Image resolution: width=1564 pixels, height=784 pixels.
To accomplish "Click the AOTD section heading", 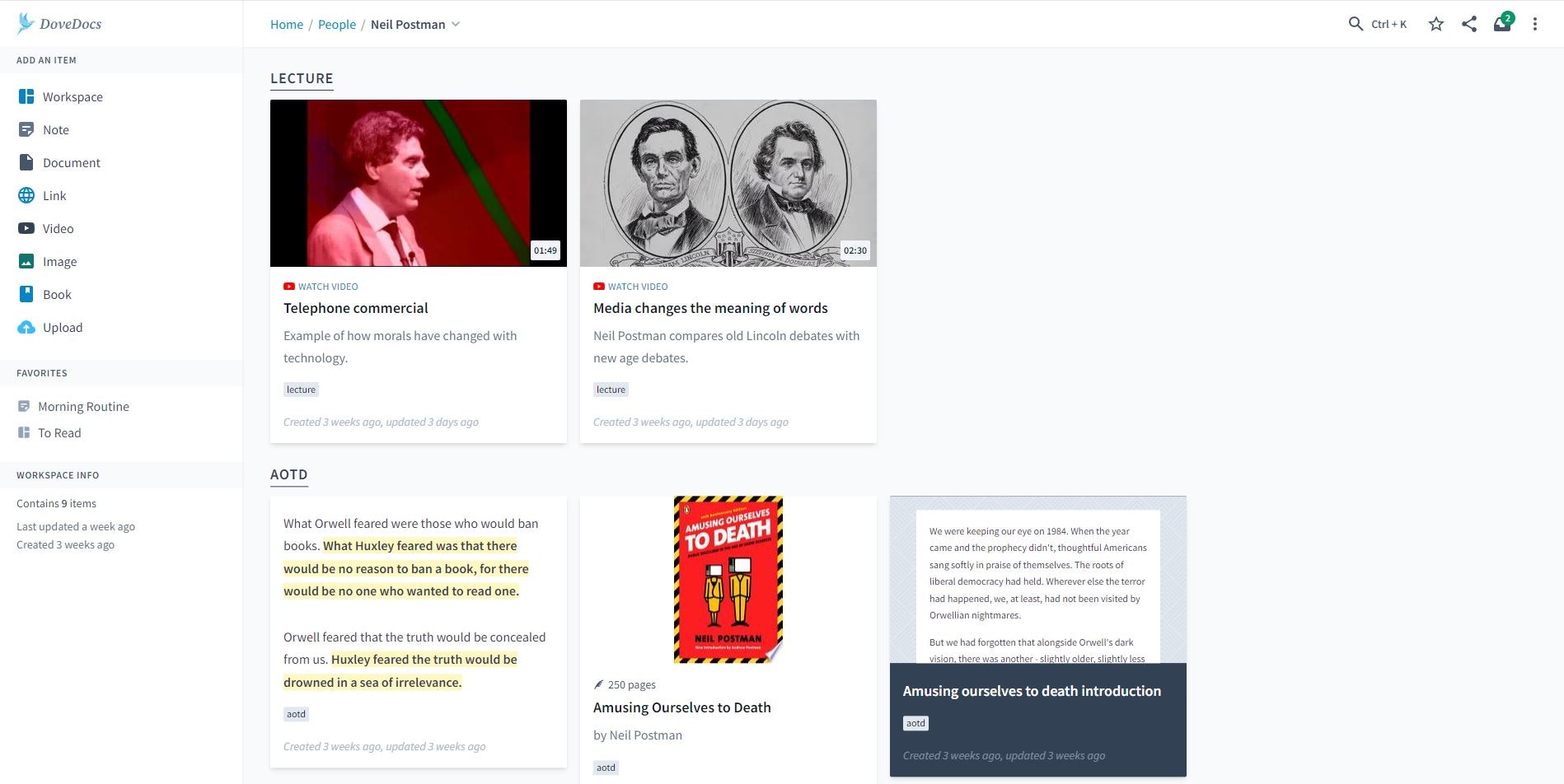I will pos(289,474).
